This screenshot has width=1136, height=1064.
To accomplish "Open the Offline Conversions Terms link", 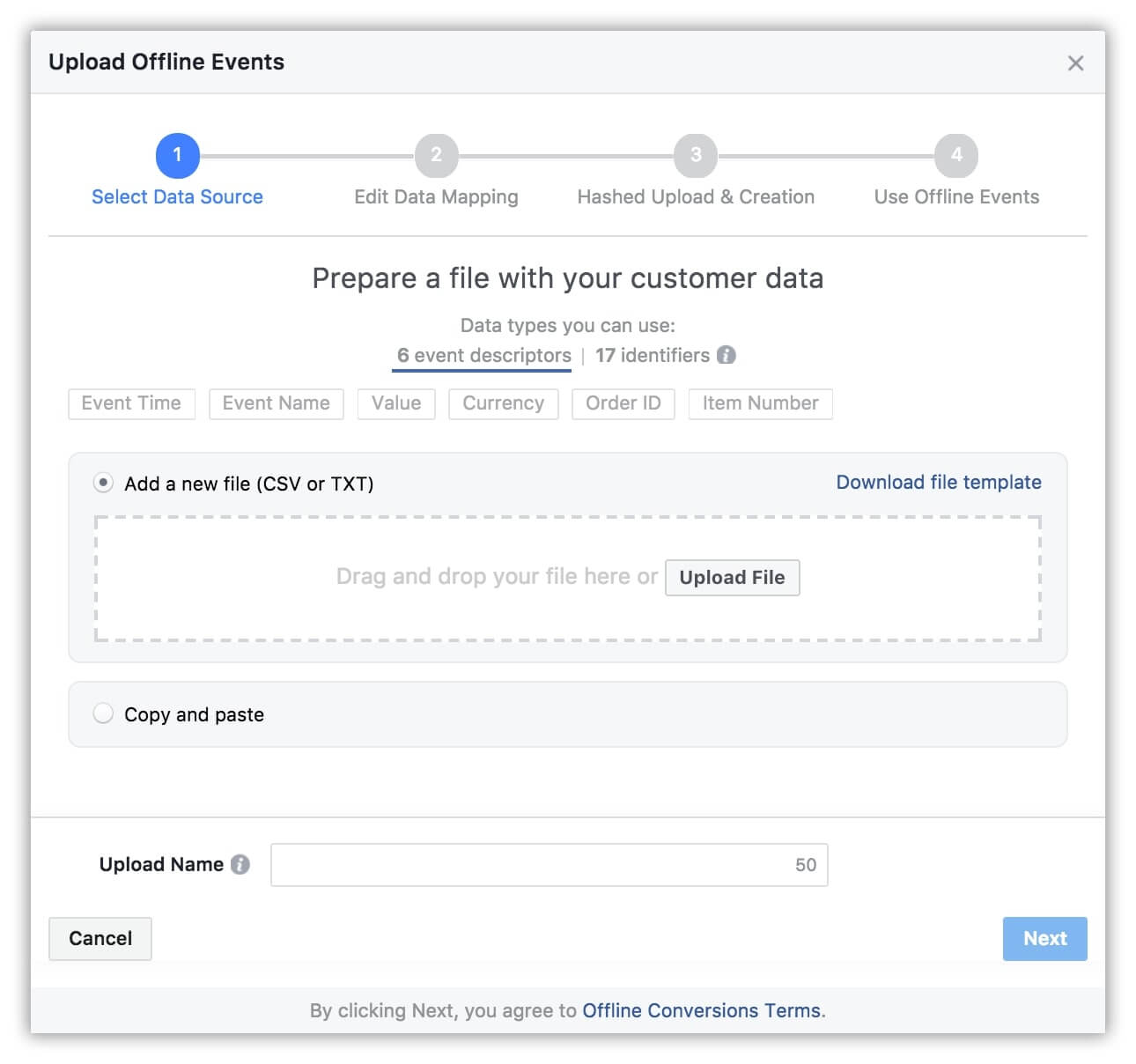I will pyautogui.click(x=701, y=1010).
